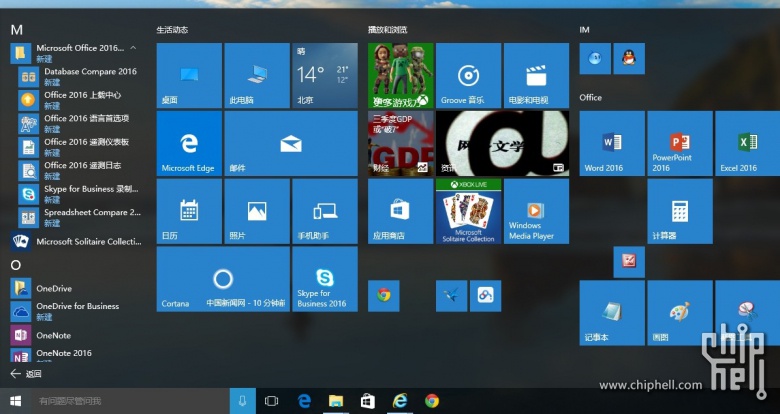Open the Photos (照片) tile

click(257, 211)
